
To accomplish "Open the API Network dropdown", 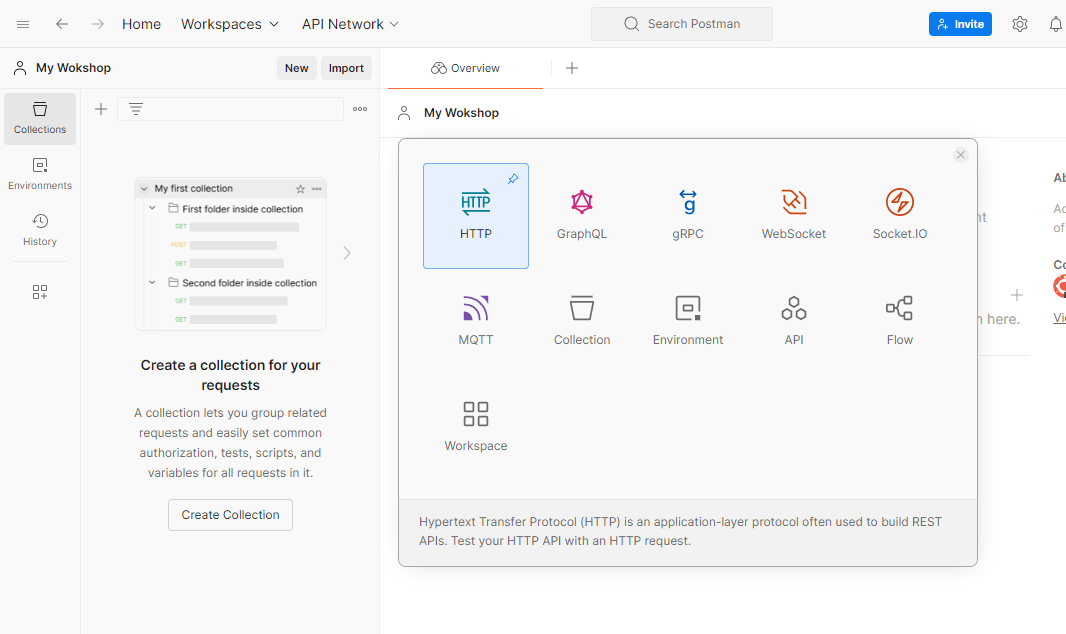I will 350,24.
